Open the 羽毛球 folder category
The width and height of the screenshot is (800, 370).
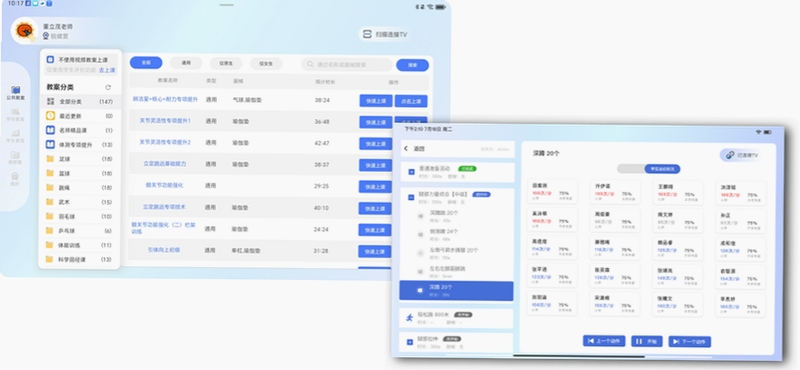coord(80,216)
